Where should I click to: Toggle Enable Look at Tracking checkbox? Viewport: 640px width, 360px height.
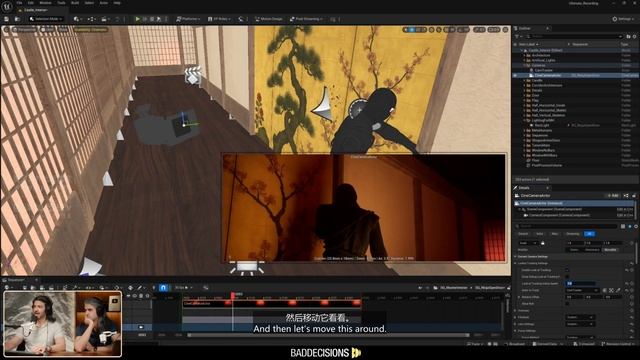click(x=567, y=270)
